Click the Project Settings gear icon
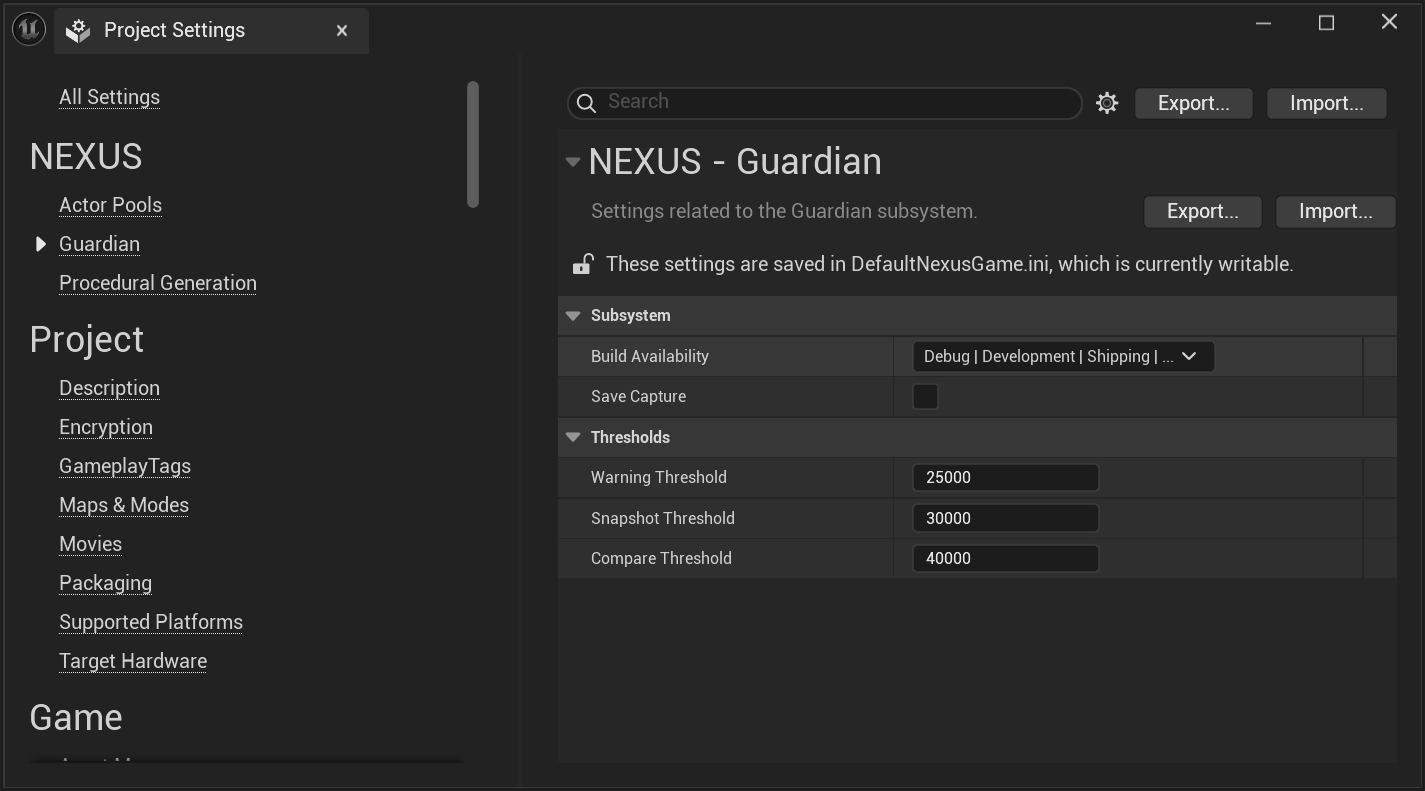This screenshot has height=791, width=1425. (x=77, y=29)
